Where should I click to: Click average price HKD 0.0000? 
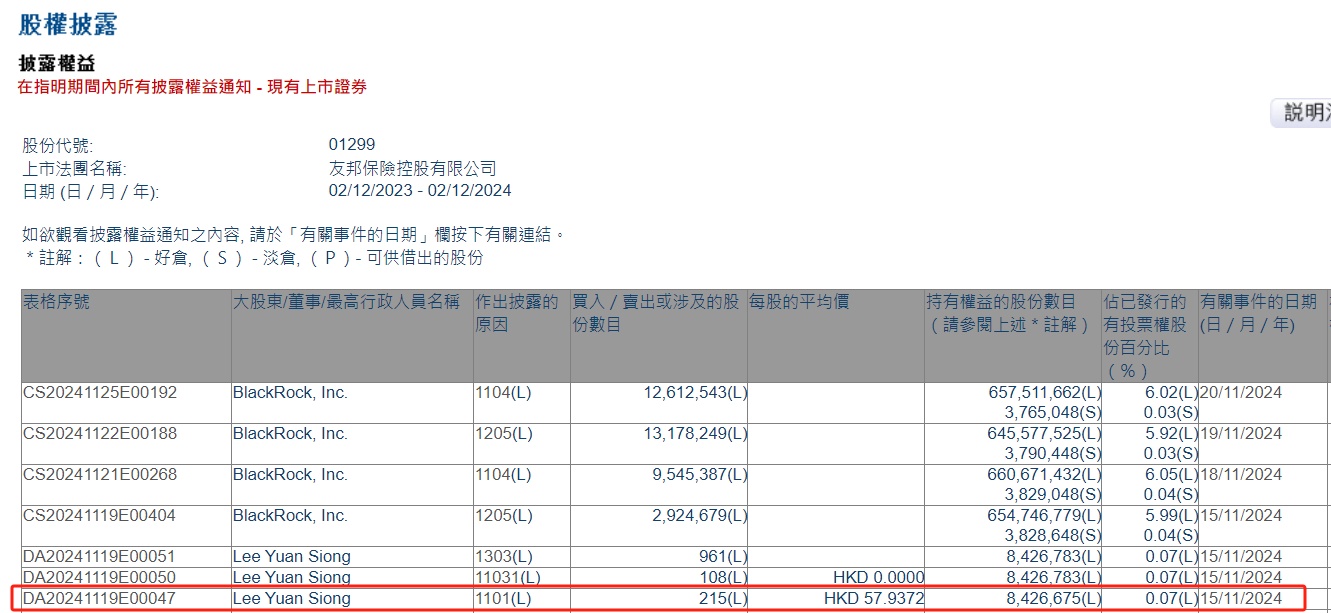coord(878,578)
